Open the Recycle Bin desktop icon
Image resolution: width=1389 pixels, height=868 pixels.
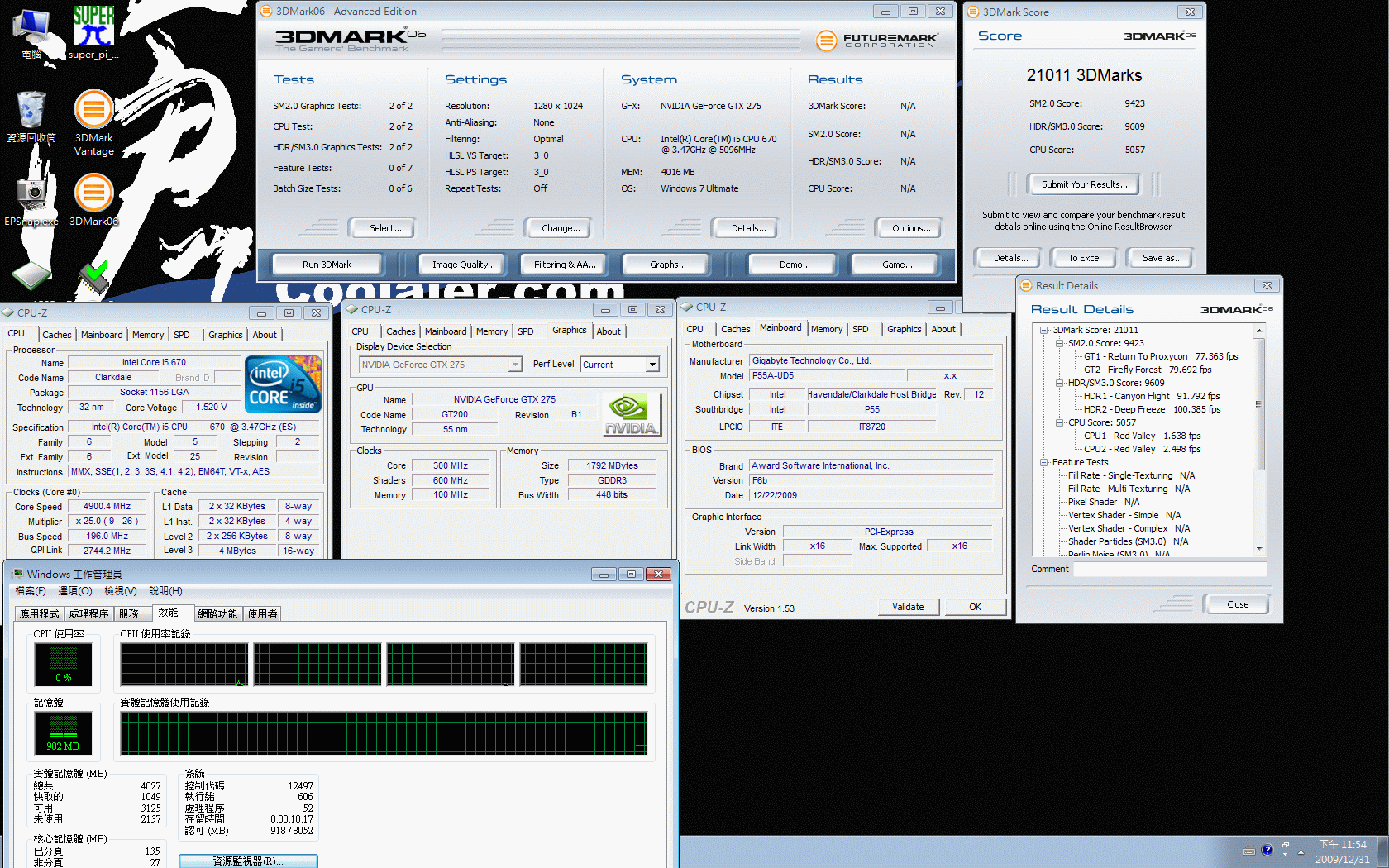click(x=31, y=112)
